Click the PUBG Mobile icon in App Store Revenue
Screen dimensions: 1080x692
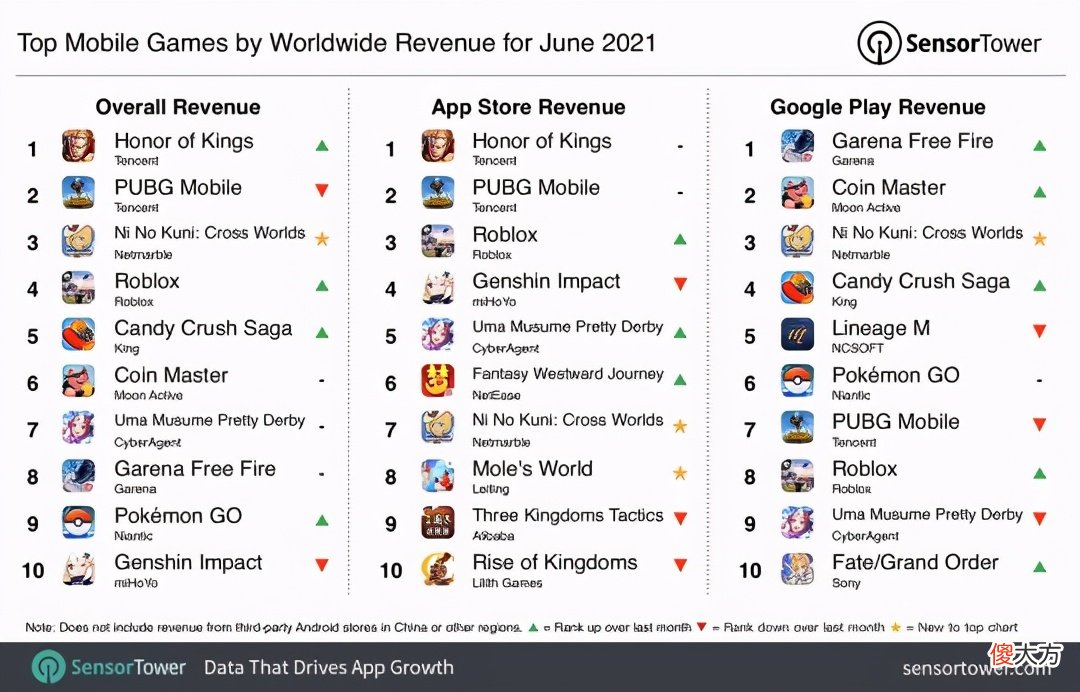(x=437, y=193)
